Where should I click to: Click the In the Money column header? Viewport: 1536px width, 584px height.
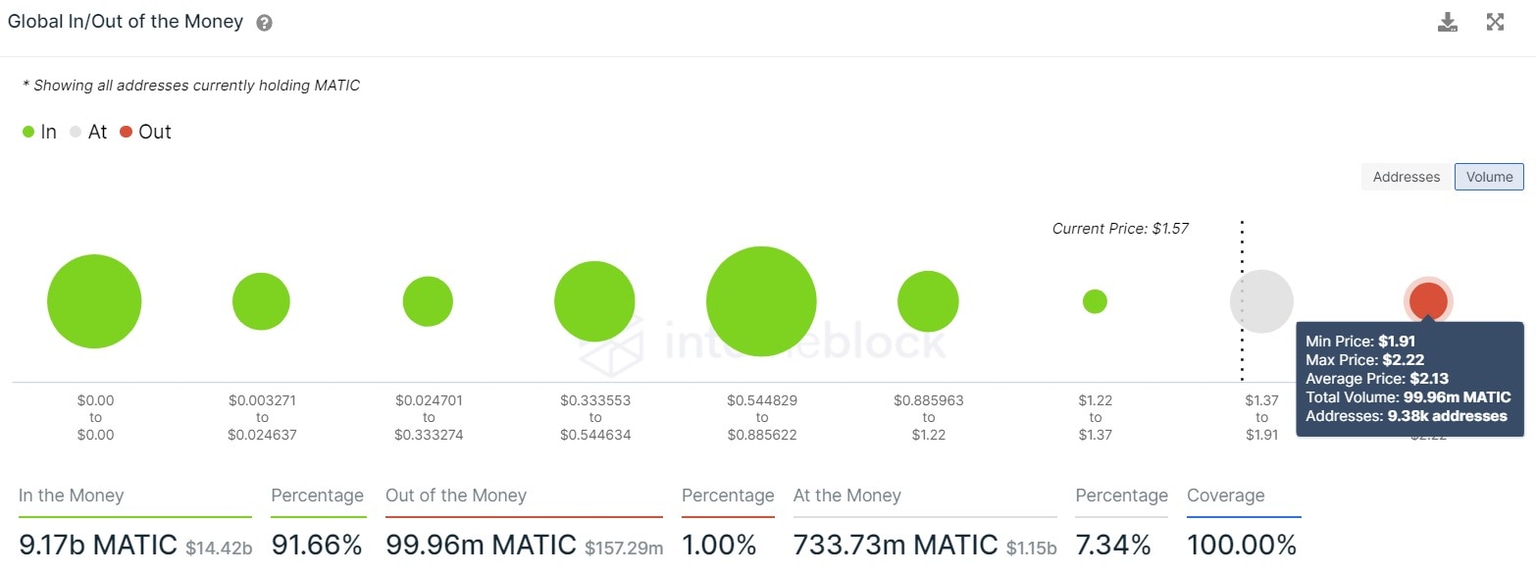tap(70, 495)
